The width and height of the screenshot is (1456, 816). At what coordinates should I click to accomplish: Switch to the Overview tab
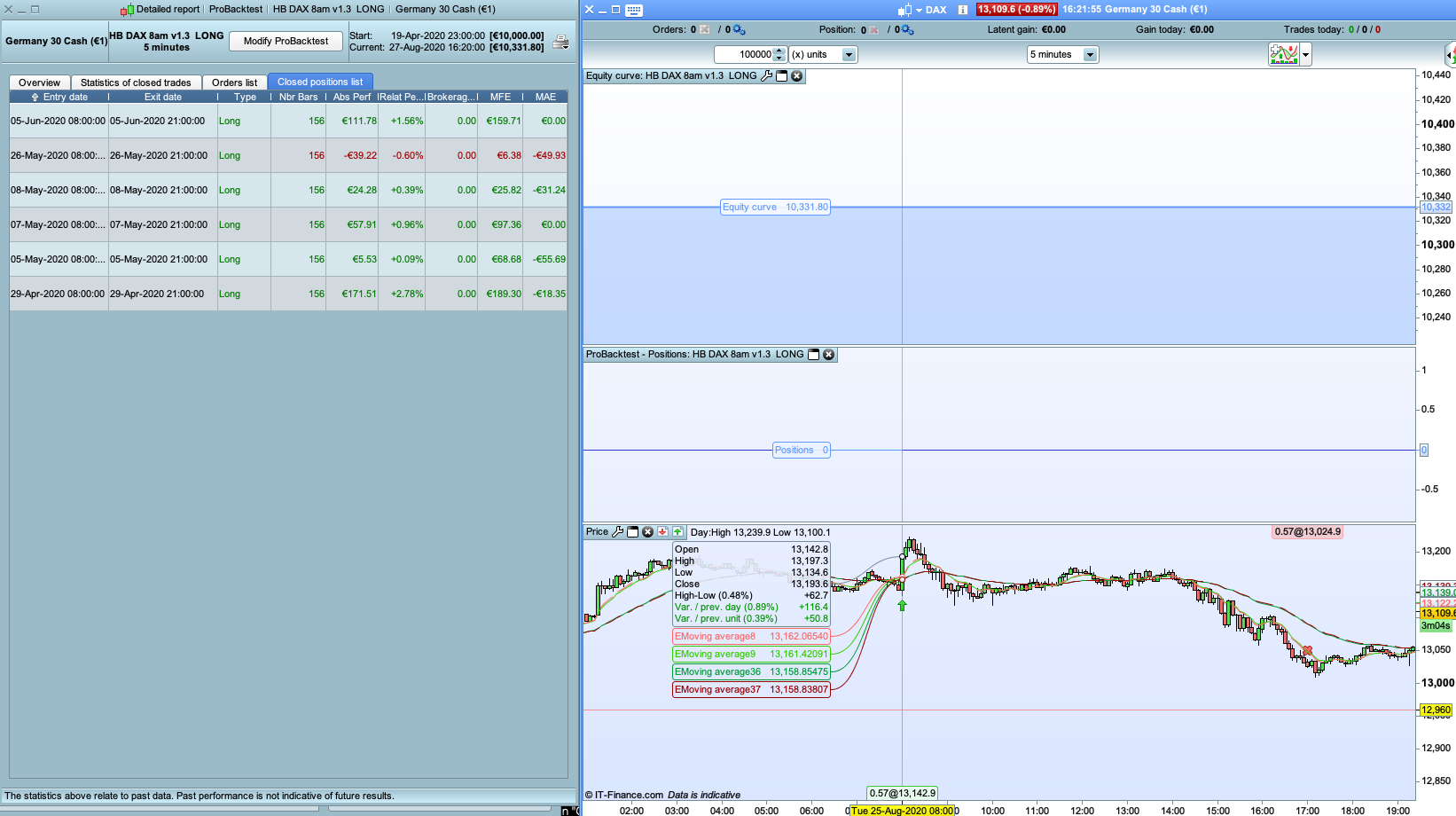tap(39, 82)
